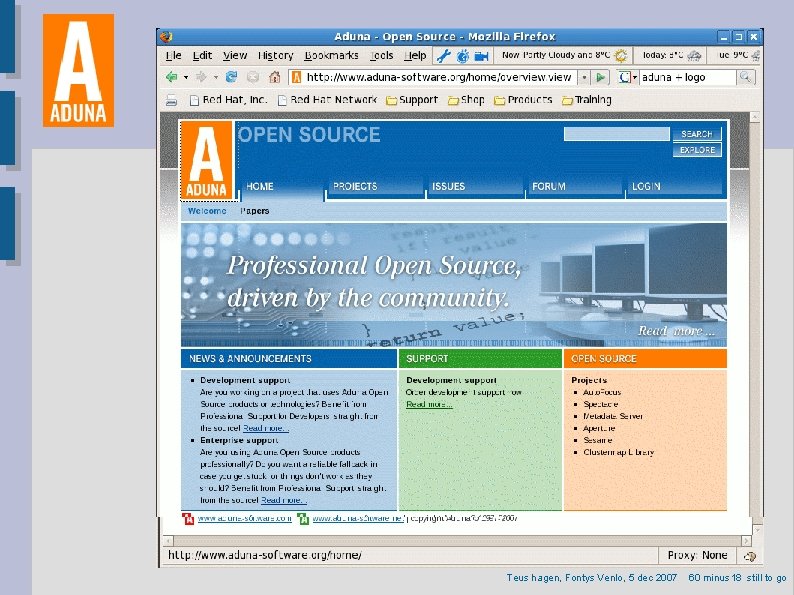
Task: Open the Edit menu
Action: pos(202,55)
